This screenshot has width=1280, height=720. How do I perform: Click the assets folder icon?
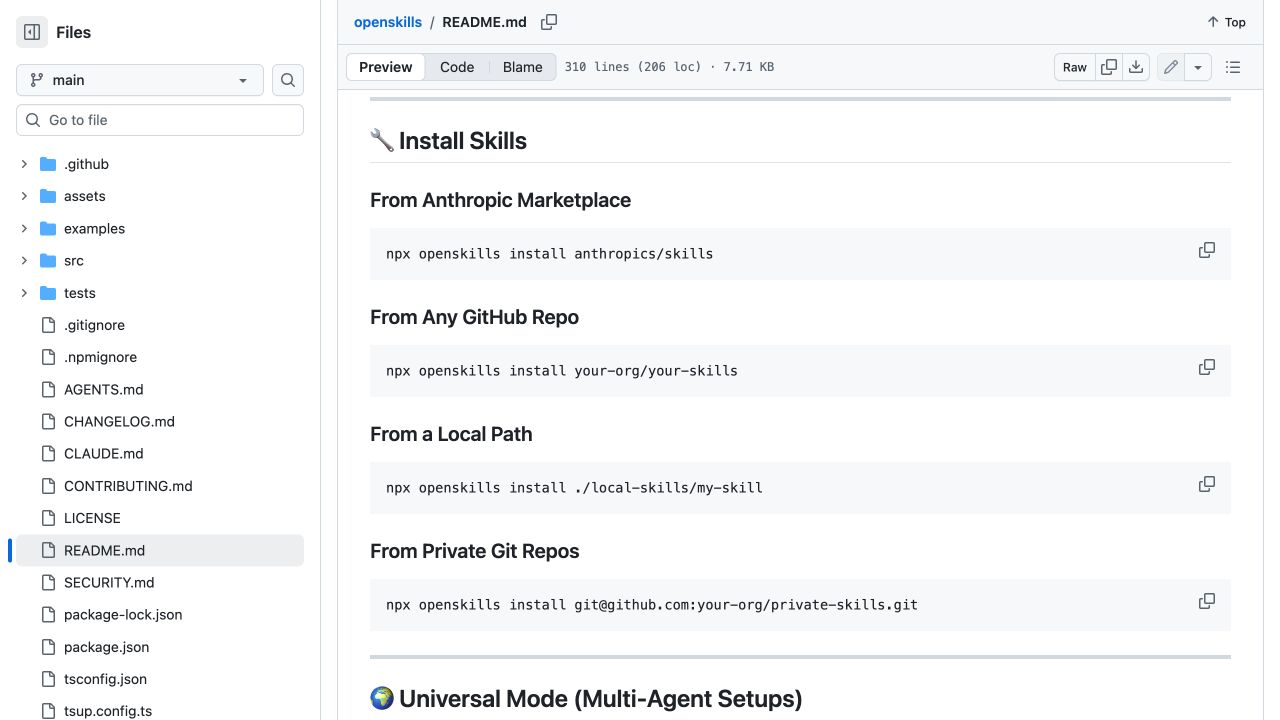pyautogui.click(x=48, y=196)
